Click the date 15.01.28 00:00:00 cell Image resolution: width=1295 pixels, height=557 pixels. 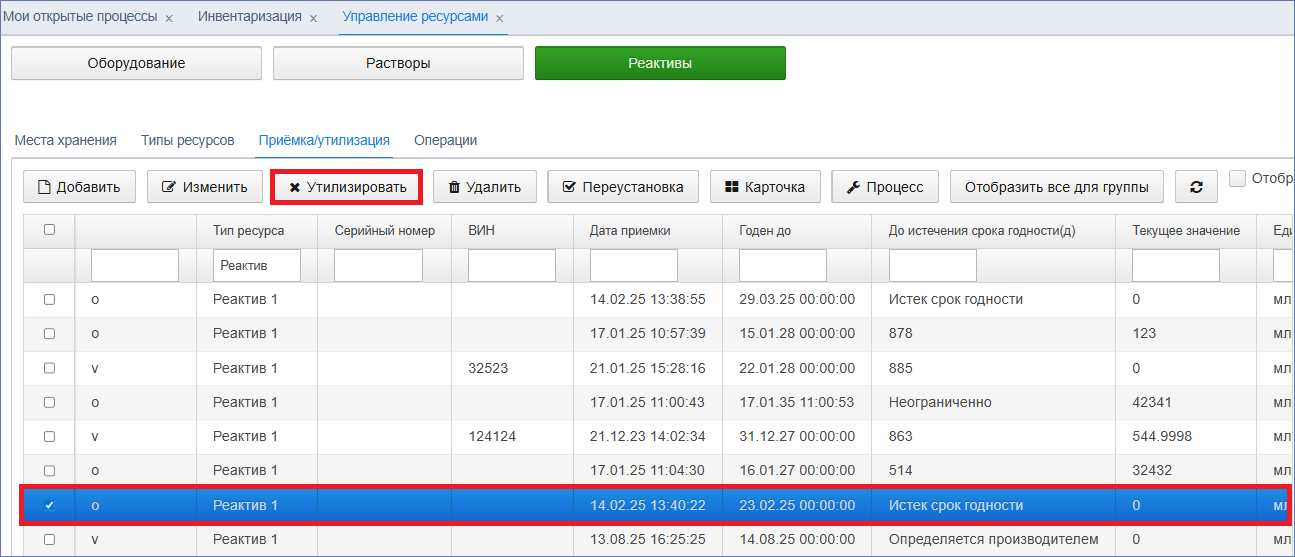pos(797,333)
